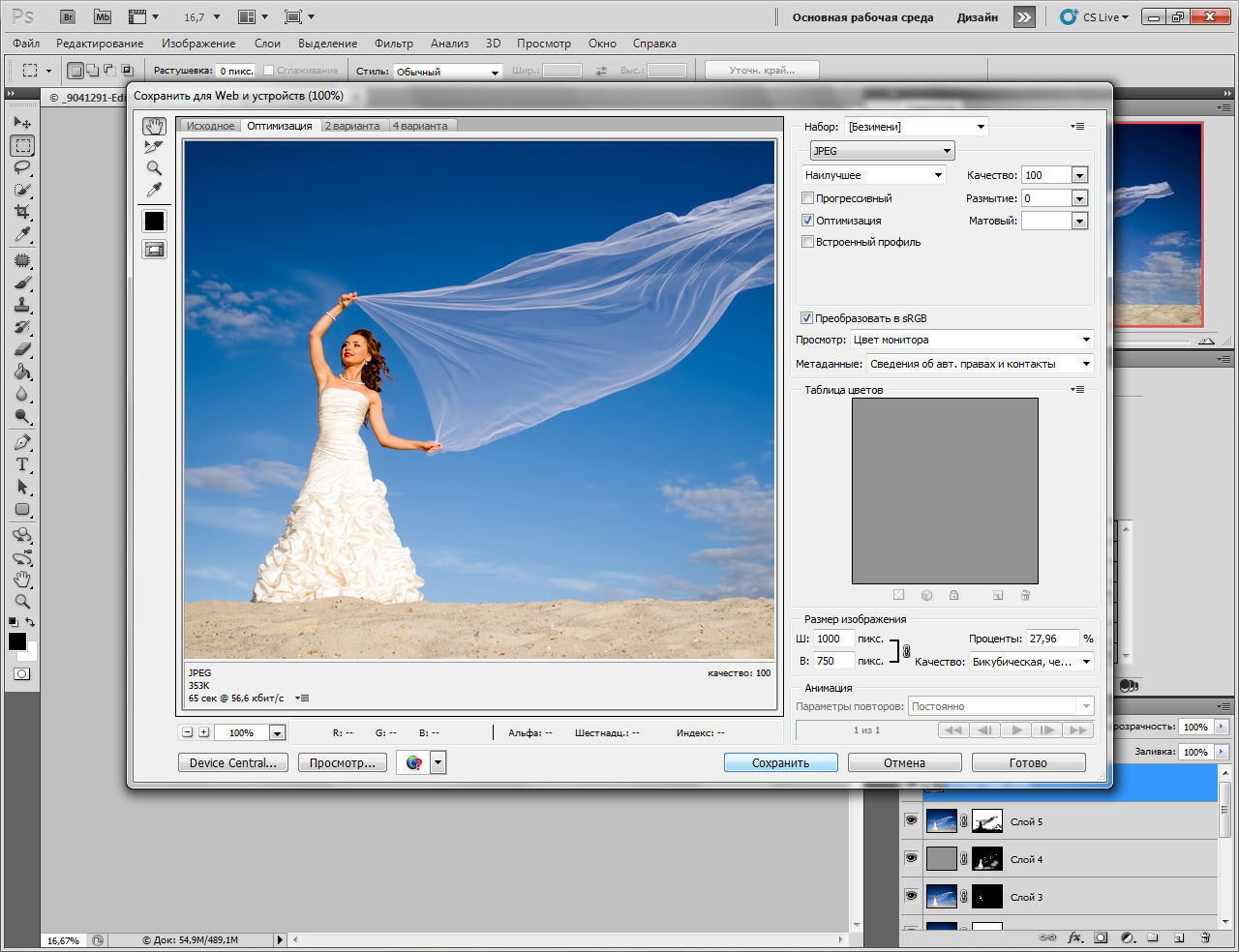1239x952 pixels.
Task: Click the Сохранить button
Action: (x=780, y=762)
